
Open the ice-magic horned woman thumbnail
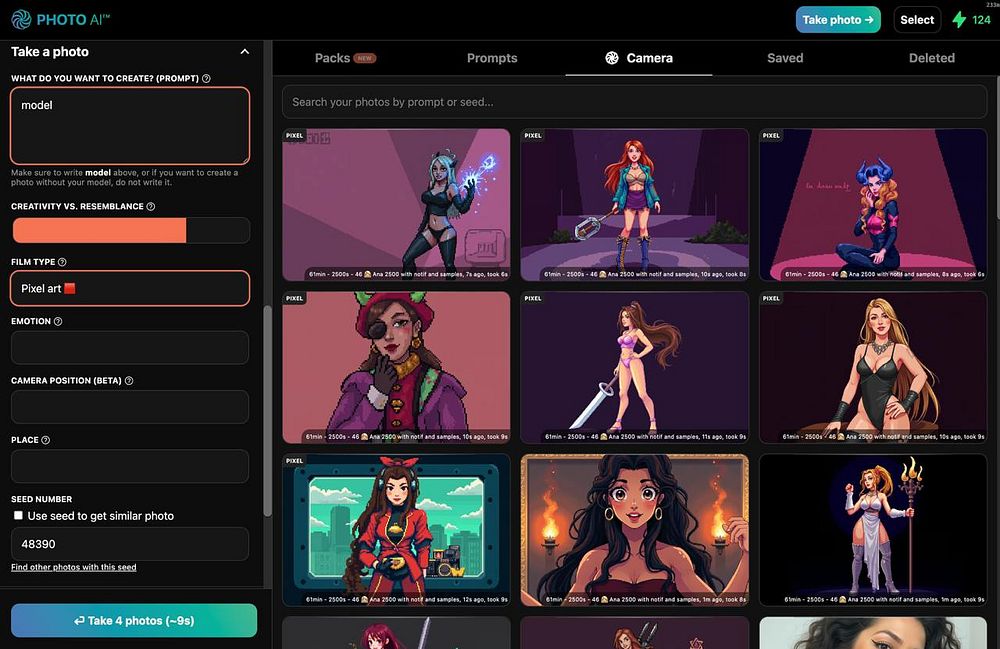[396, 205]
